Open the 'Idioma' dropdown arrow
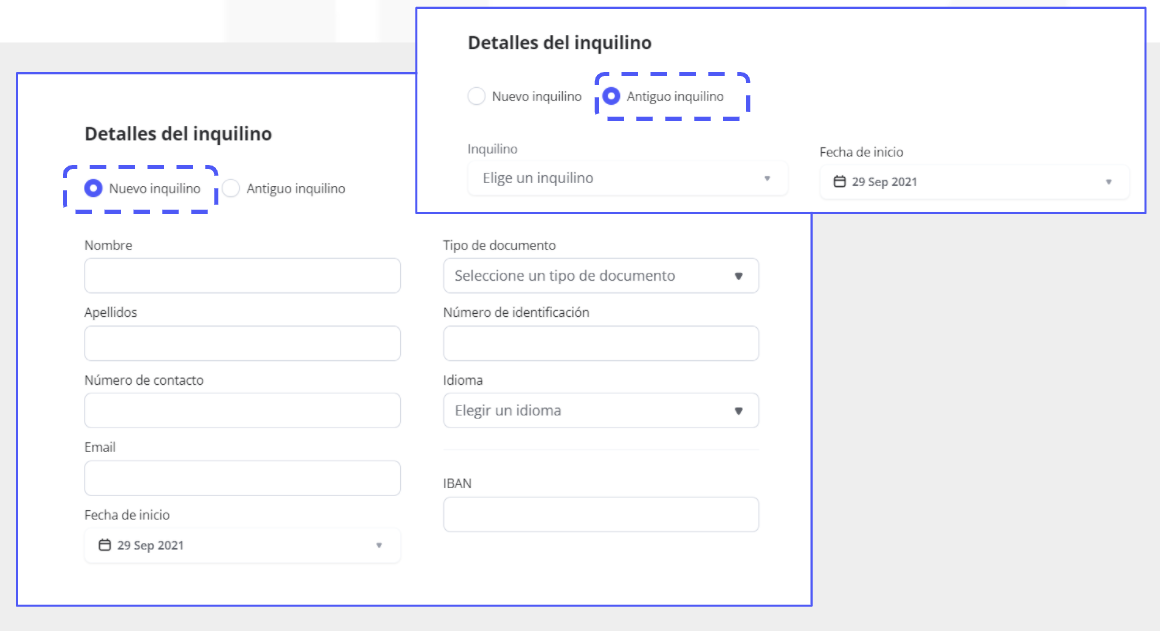 (739, 411)
